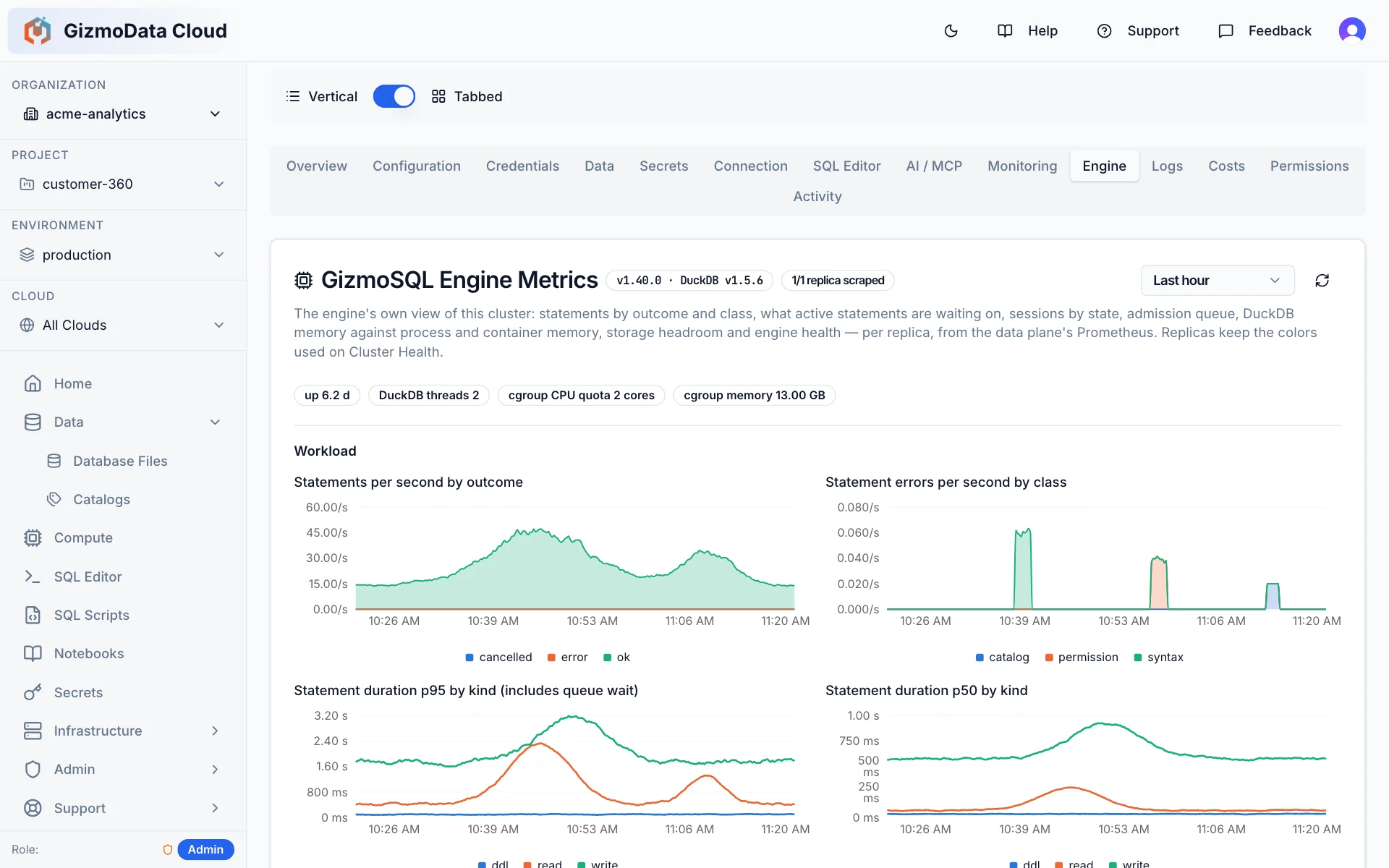
Task: Open the acme-analytics organization dropdown
Action: tap(123, 114)
